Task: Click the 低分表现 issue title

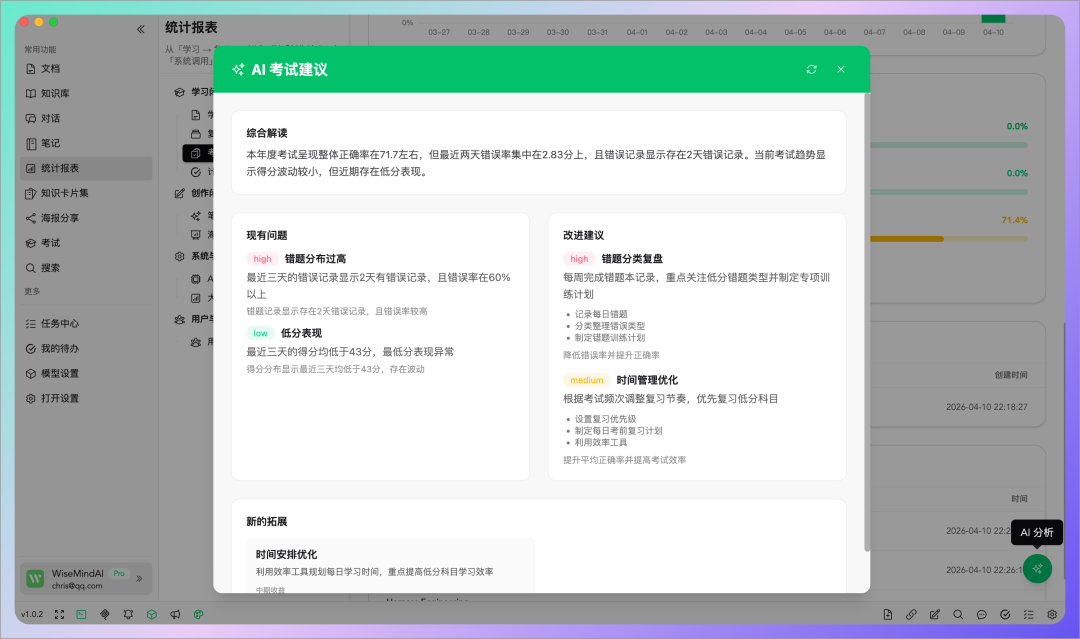Action: coord(301,333)
